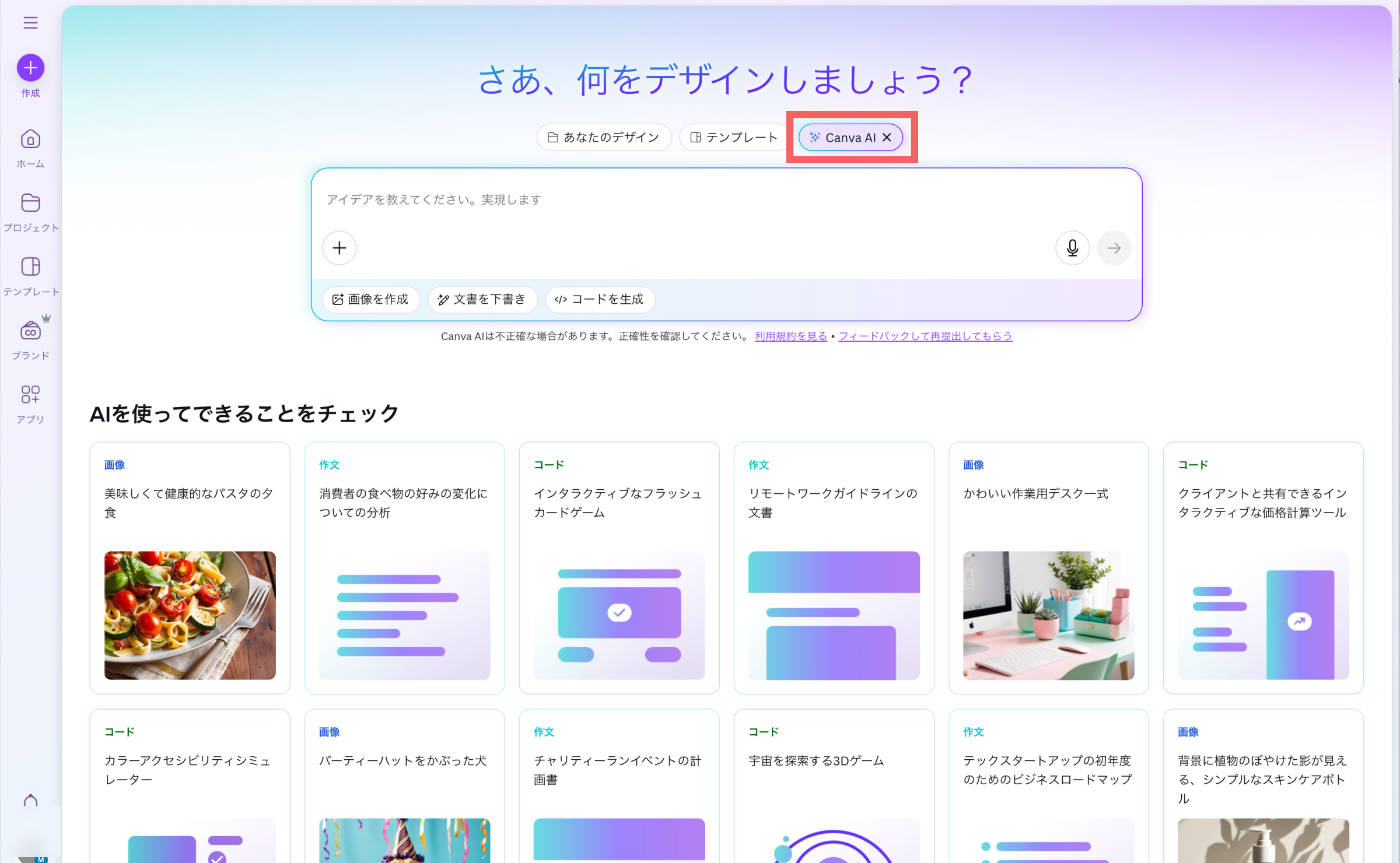Open アプリ icon in sidebar
Screen dimensions: 1400x863
pos(30,395)
